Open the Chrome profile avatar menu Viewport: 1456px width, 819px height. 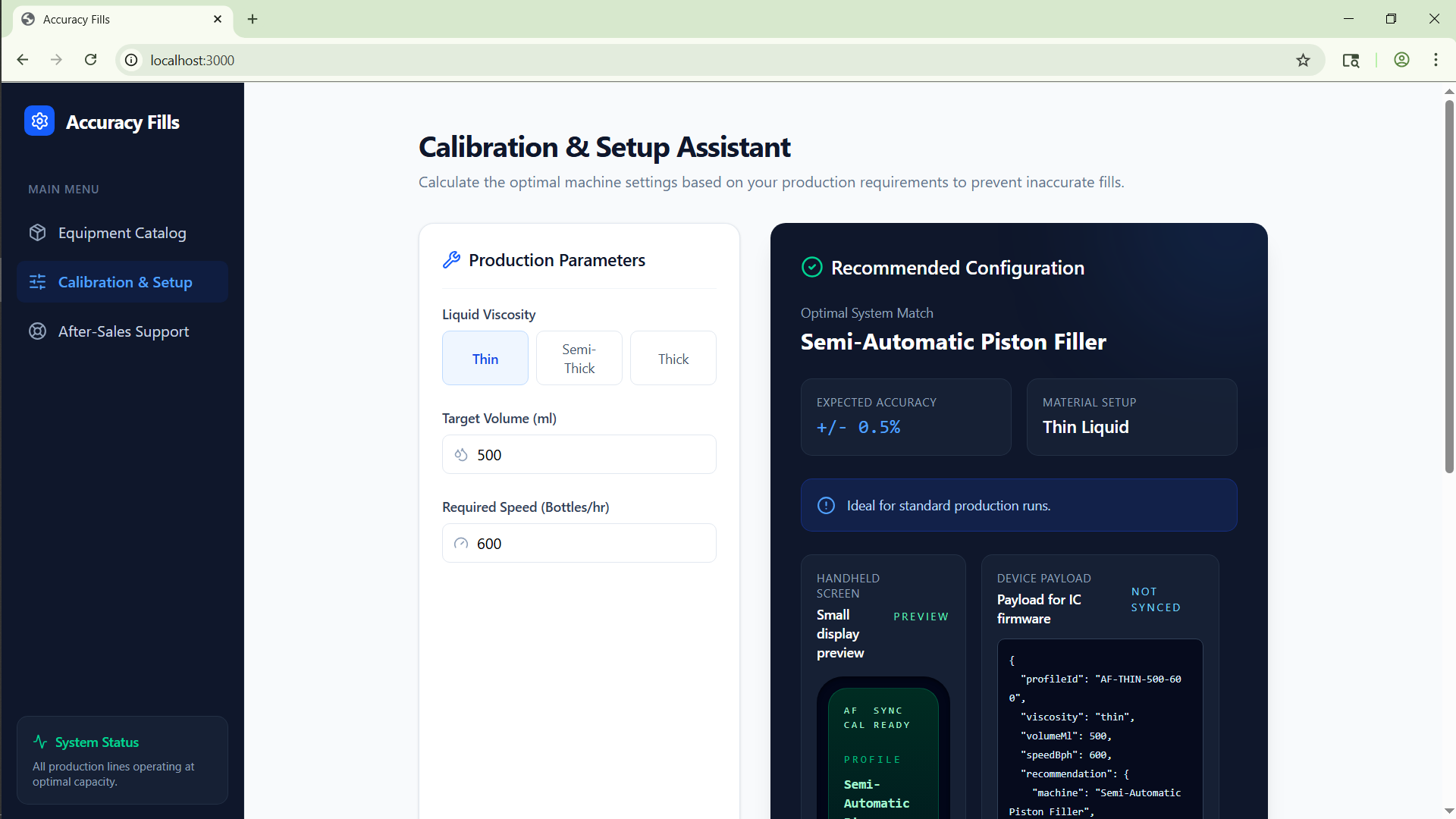click(1401, 60)
